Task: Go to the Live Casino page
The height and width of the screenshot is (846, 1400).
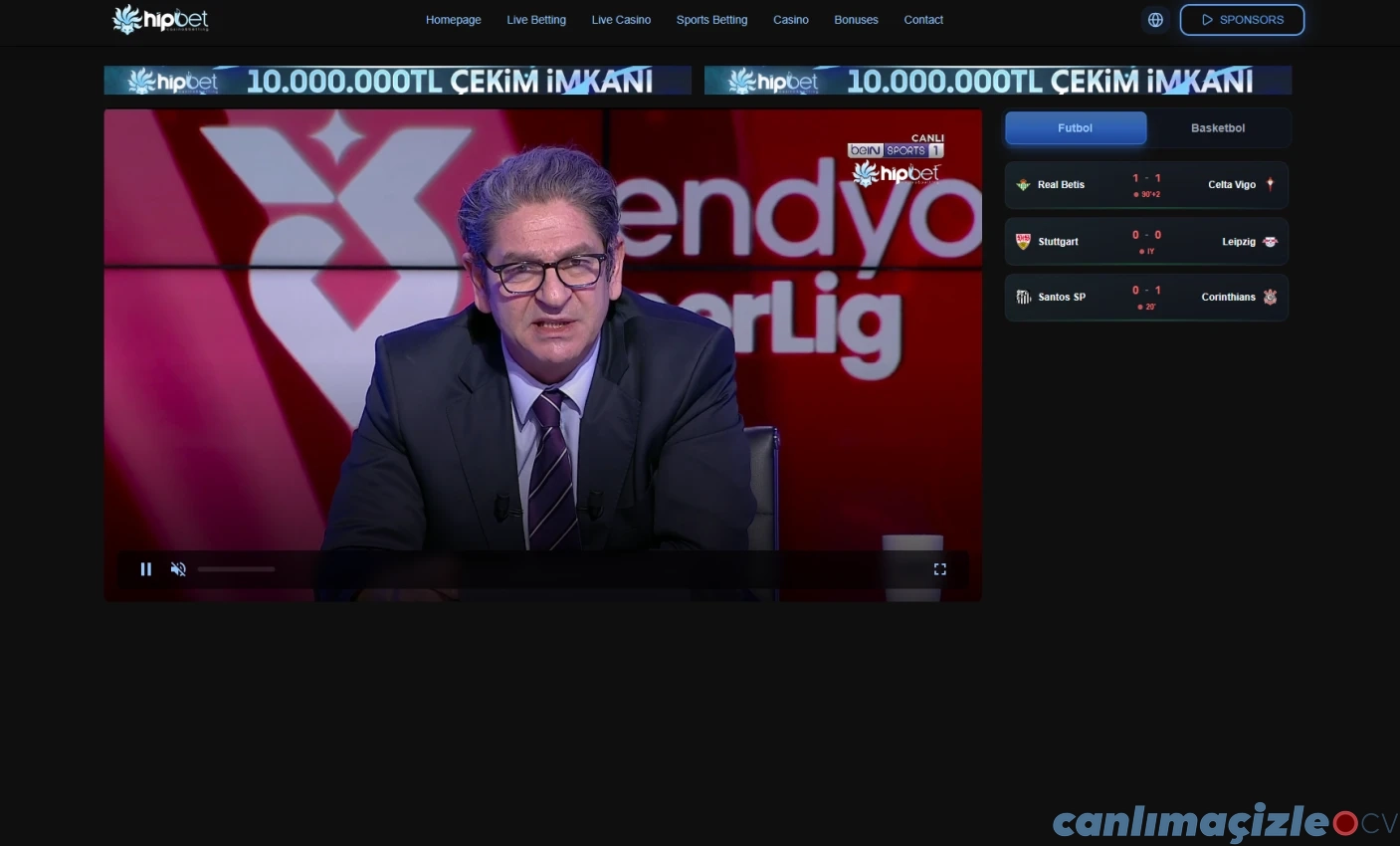Action: [x=621, y=20]
